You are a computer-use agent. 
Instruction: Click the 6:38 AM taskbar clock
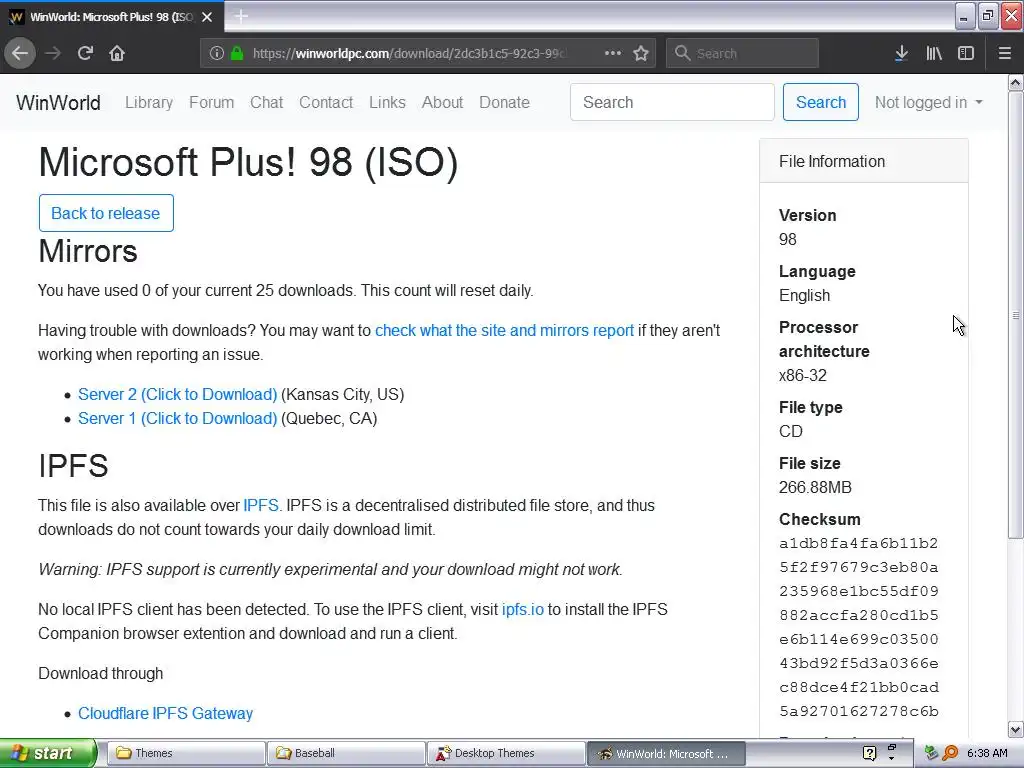[x=987, y=753]
